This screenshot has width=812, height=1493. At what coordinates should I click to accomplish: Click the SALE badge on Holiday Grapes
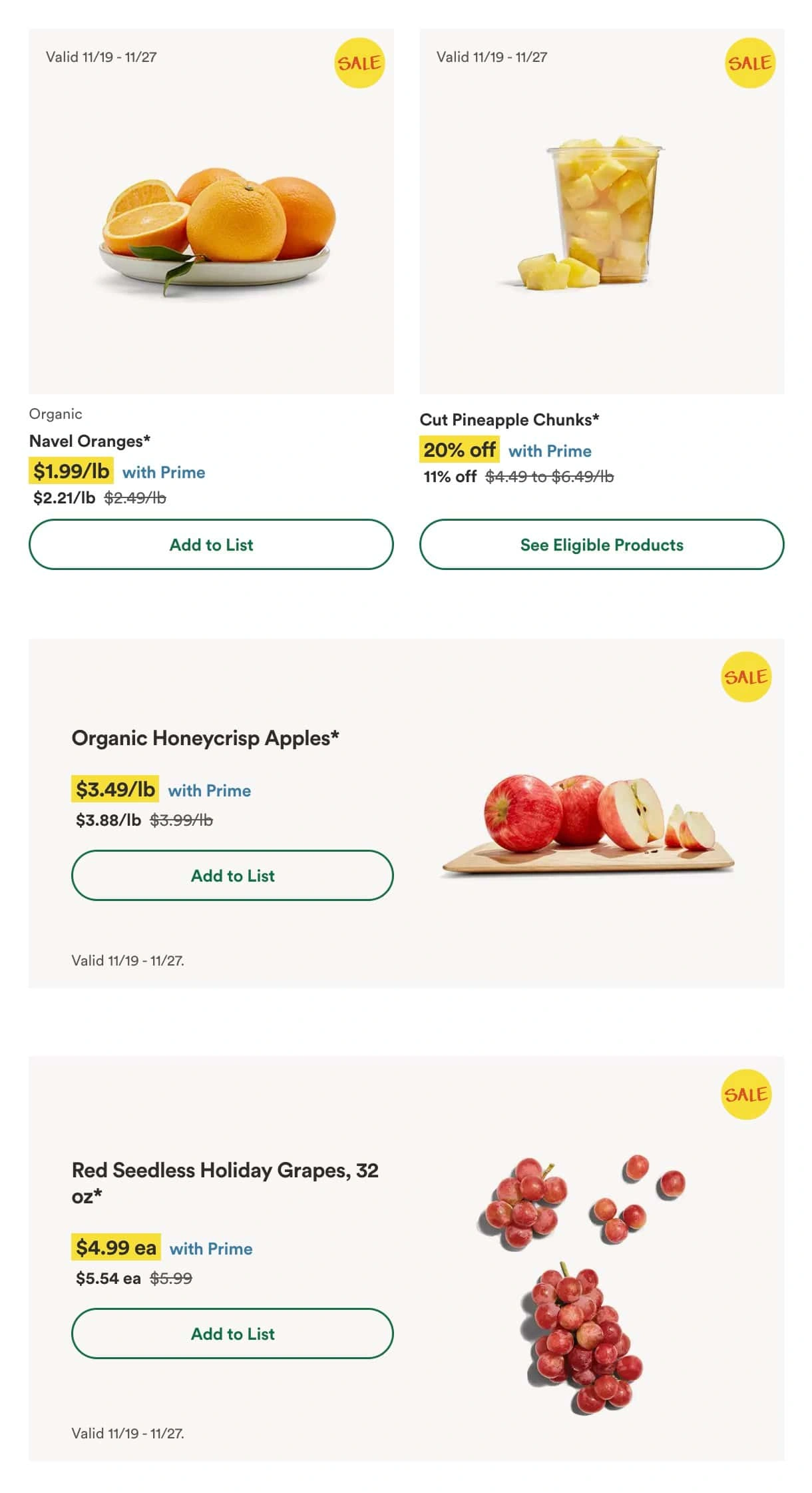click(x=746, y=1094)
